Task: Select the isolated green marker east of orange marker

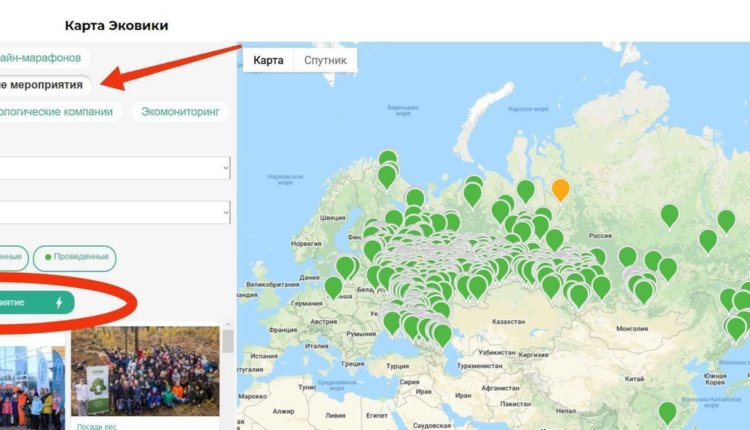Action: [669, 214]
